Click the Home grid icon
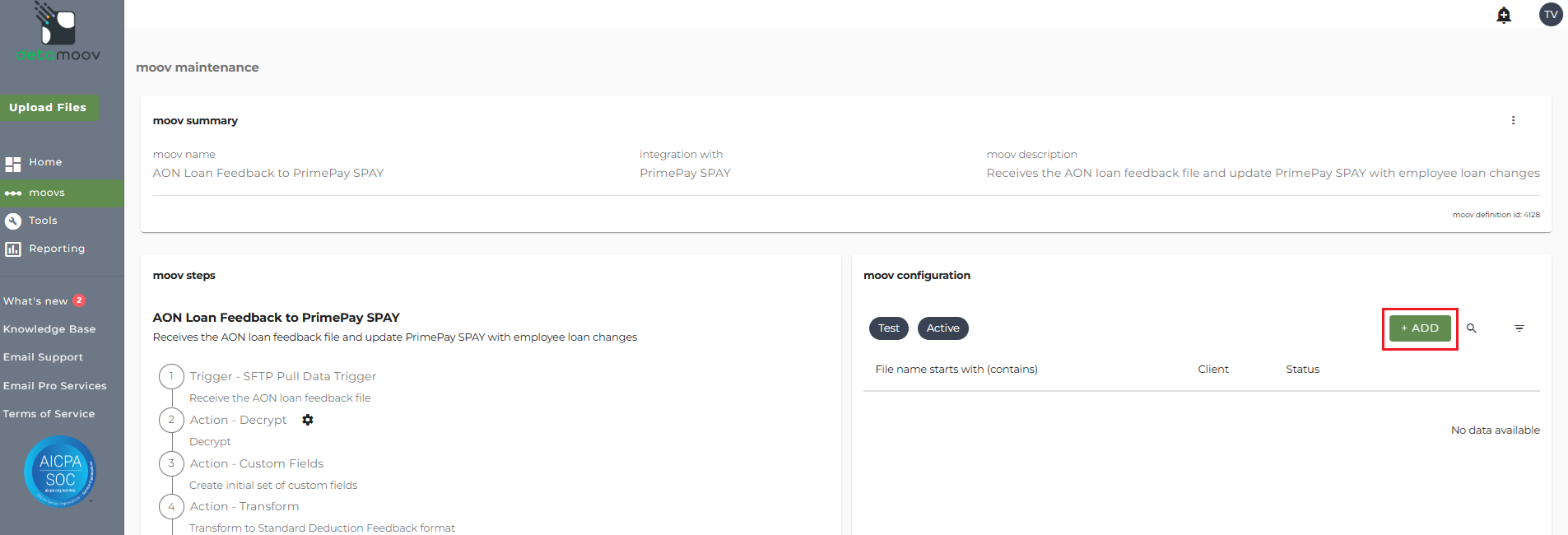The width and height of the screenshot is (1568, 535). pos(13,164)
